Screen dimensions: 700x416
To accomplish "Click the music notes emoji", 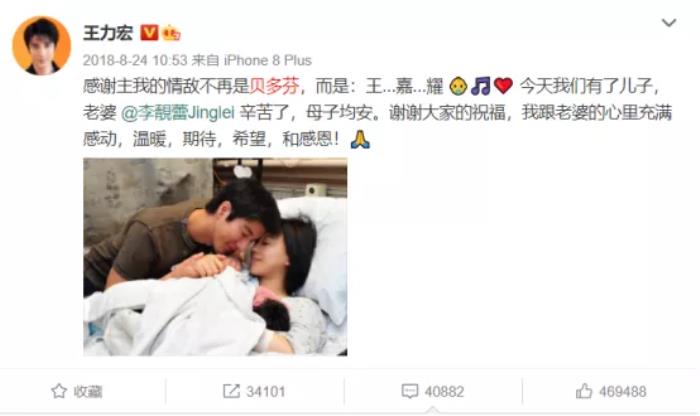I will 481,86.
